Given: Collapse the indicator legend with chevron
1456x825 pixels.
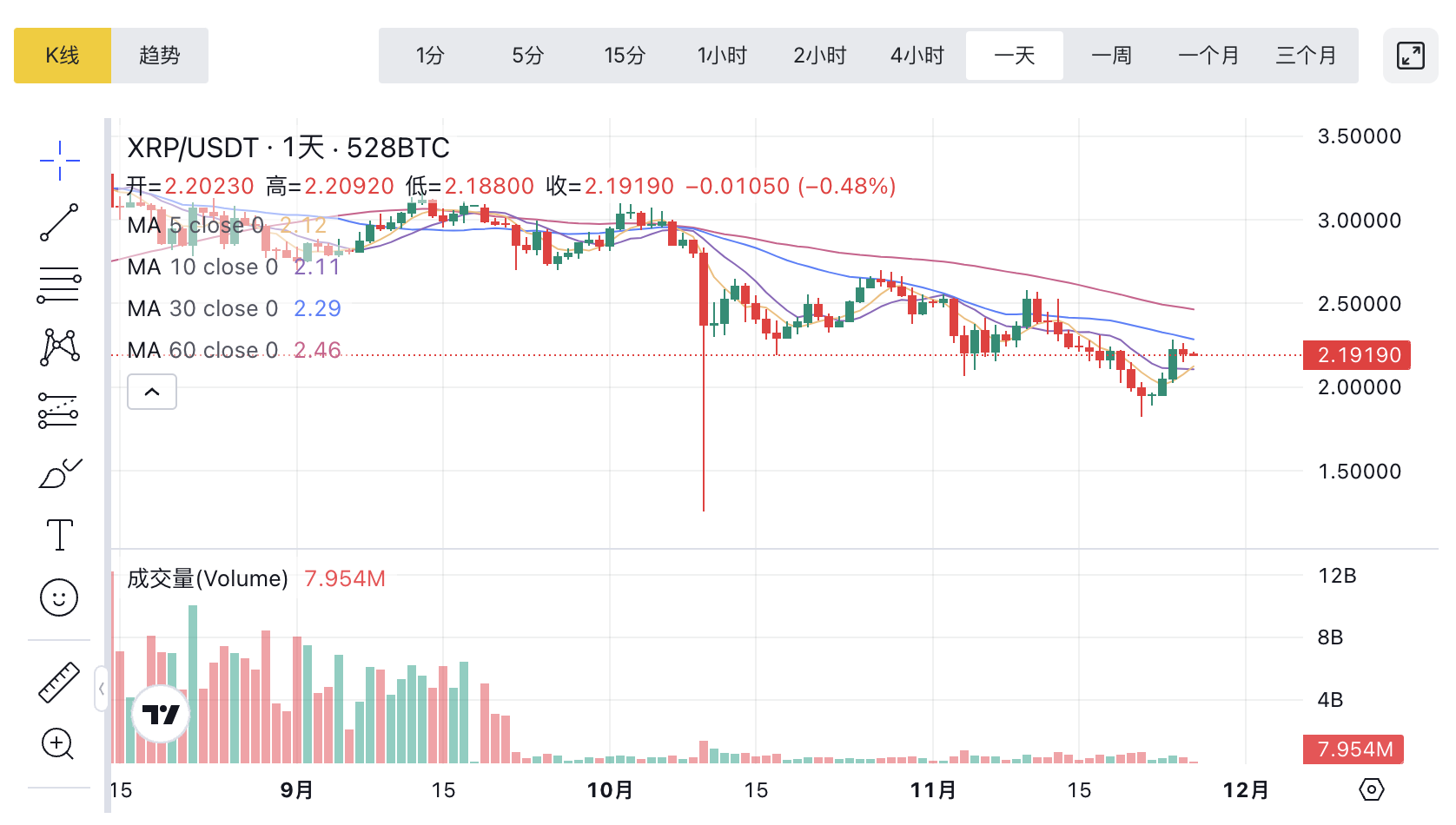Looking at the screenshot, I should [x=152, y=392].
